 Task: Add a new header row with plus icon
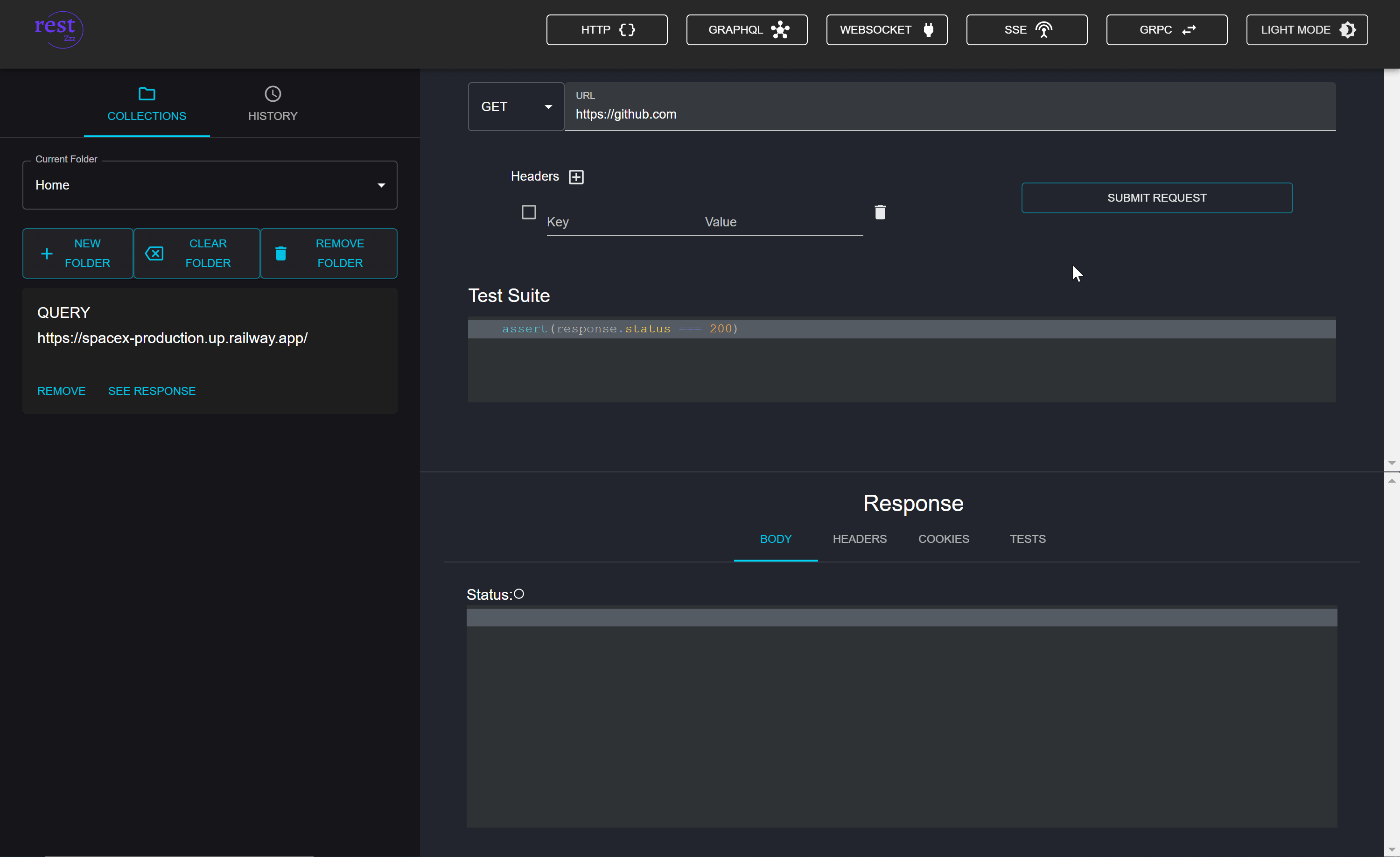[576, 177]
